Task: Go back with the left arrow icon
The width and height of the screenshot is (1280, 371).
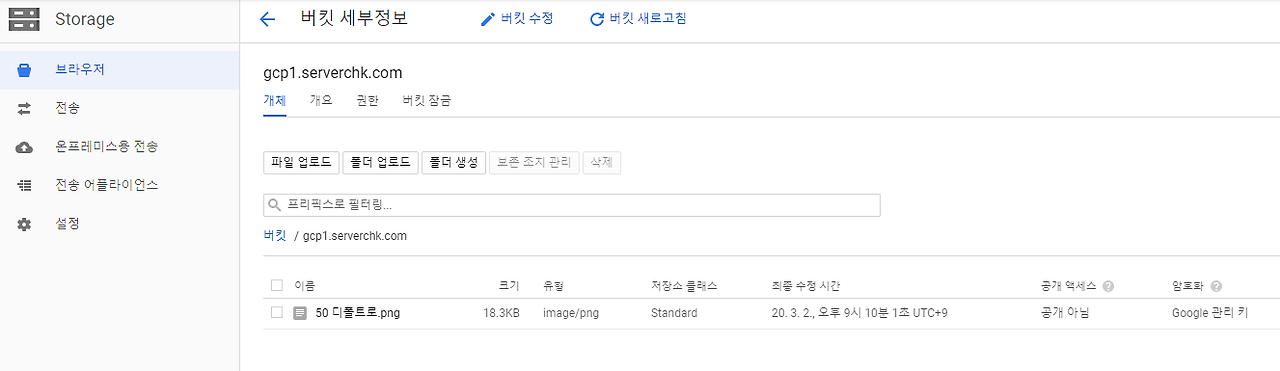Action: pos(267,19)
